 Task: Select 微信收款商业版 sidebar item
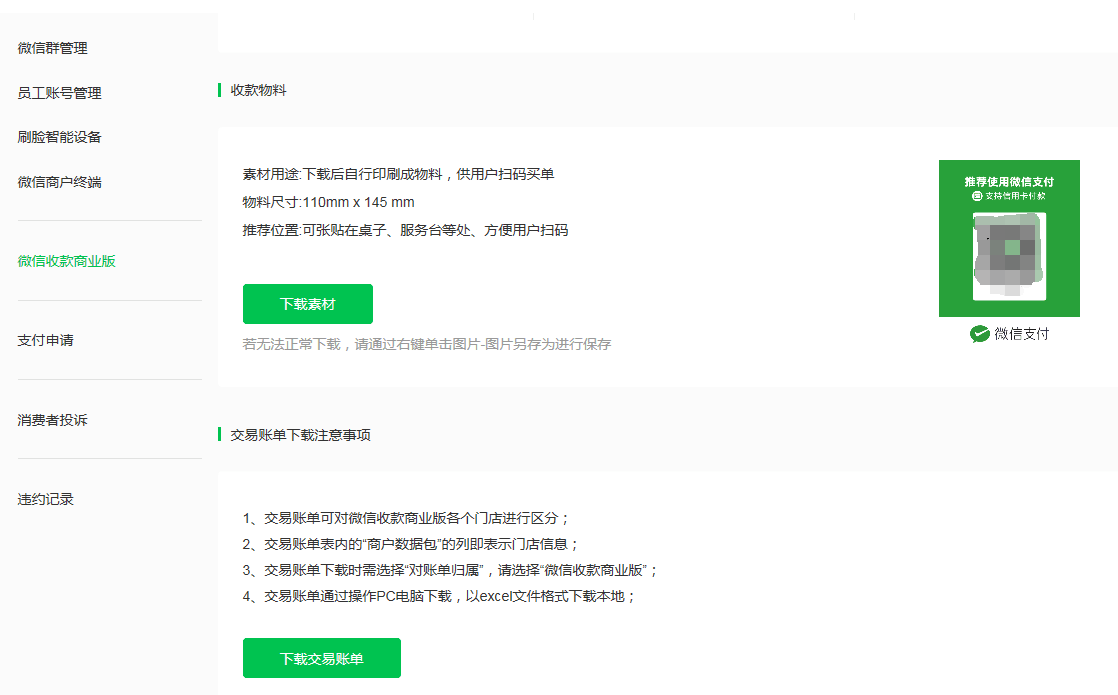pos(66,261)
